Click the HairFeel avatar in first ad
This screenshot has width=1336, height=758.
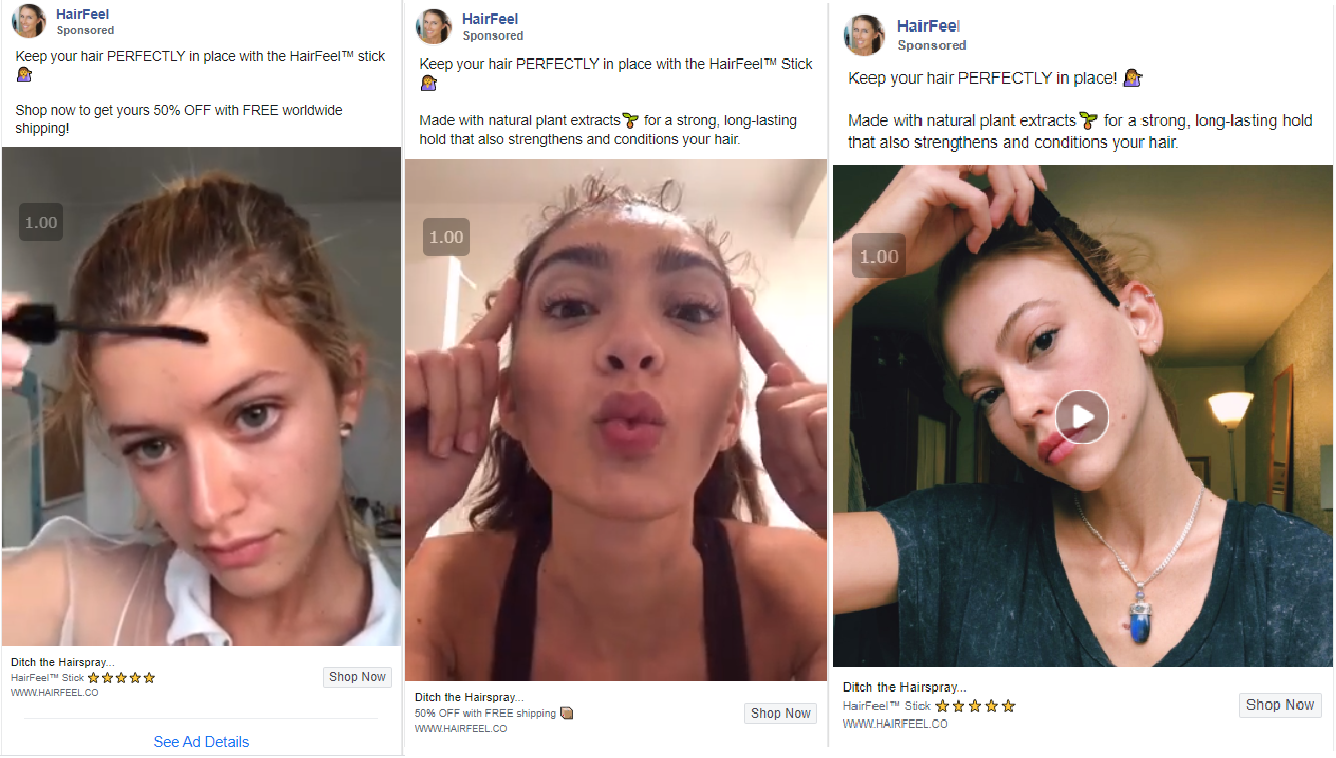click(x=29, y=21)
